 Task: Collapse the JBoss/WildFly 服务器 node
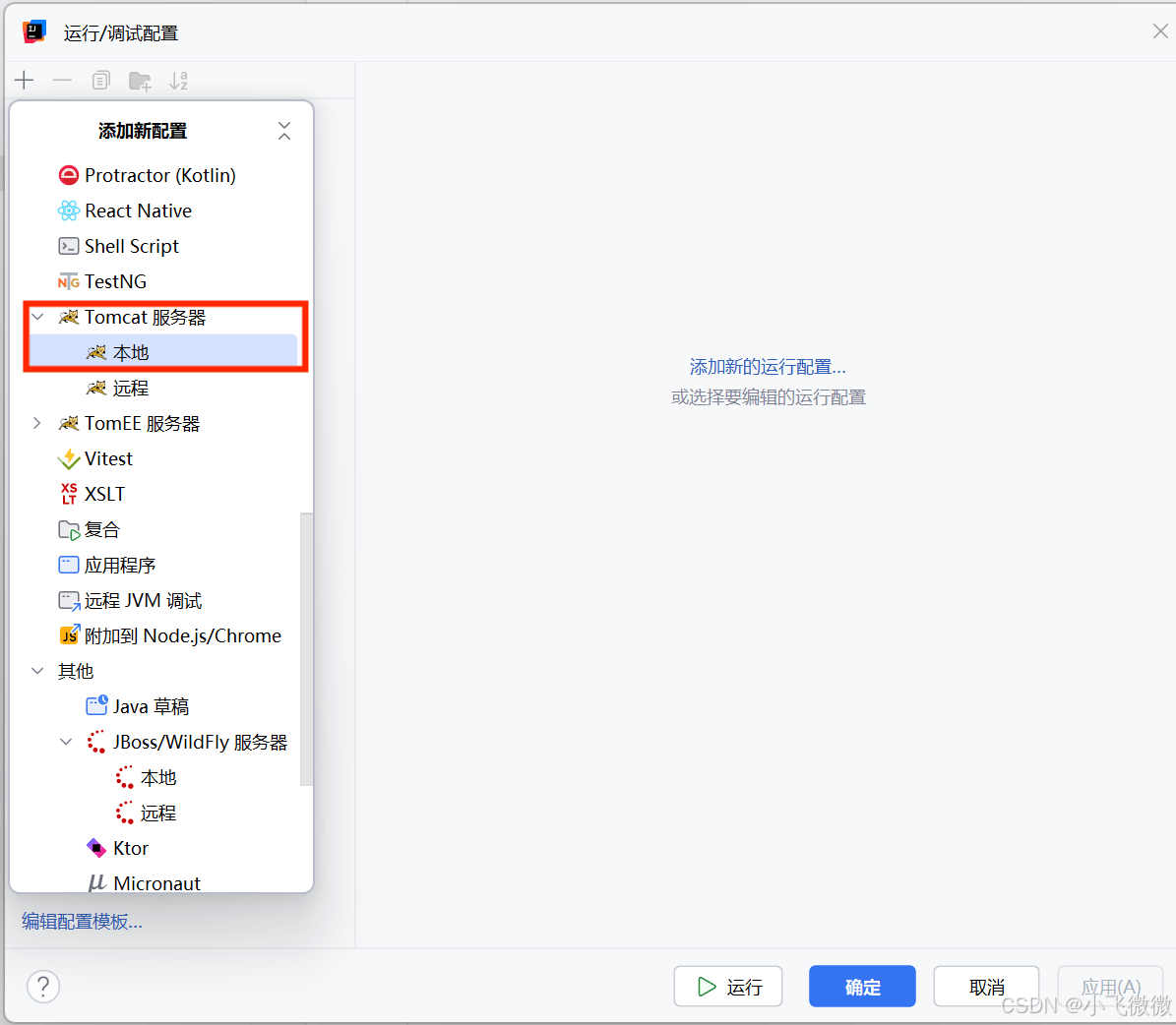pos(66,743)
